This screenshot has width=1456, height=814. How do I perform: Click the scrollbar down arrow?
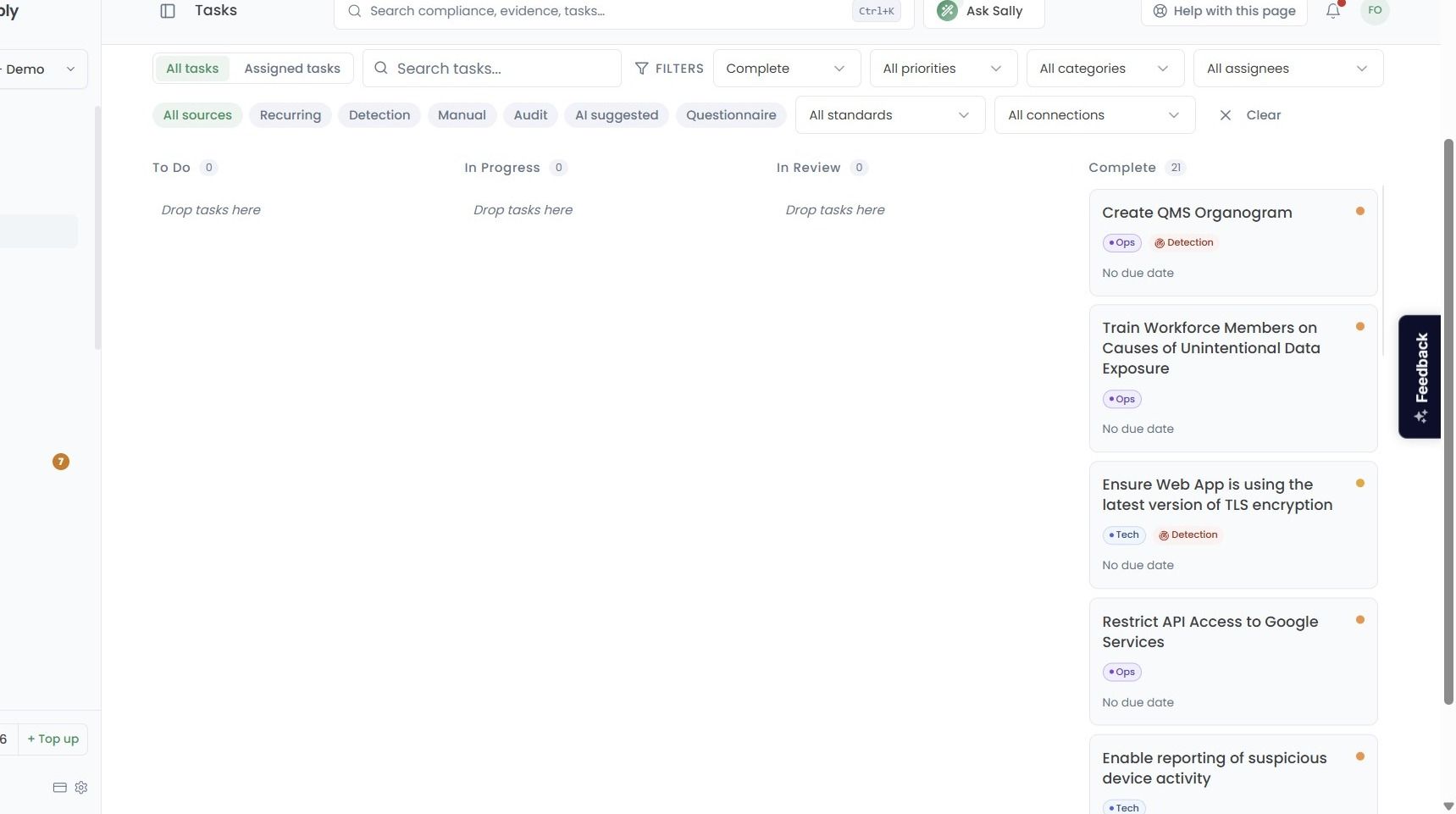[1448, 806]
